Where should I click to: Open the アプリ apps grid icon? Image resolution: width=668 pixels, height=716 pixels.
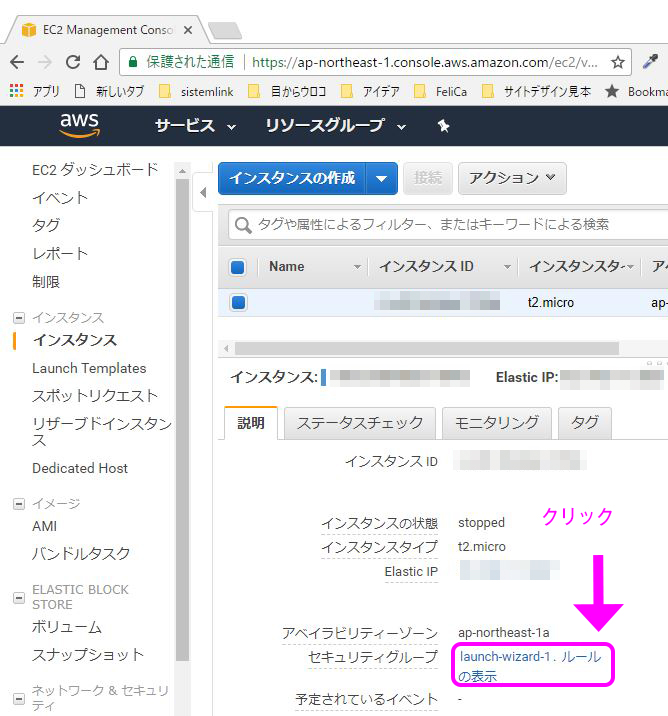coord(16,91)
